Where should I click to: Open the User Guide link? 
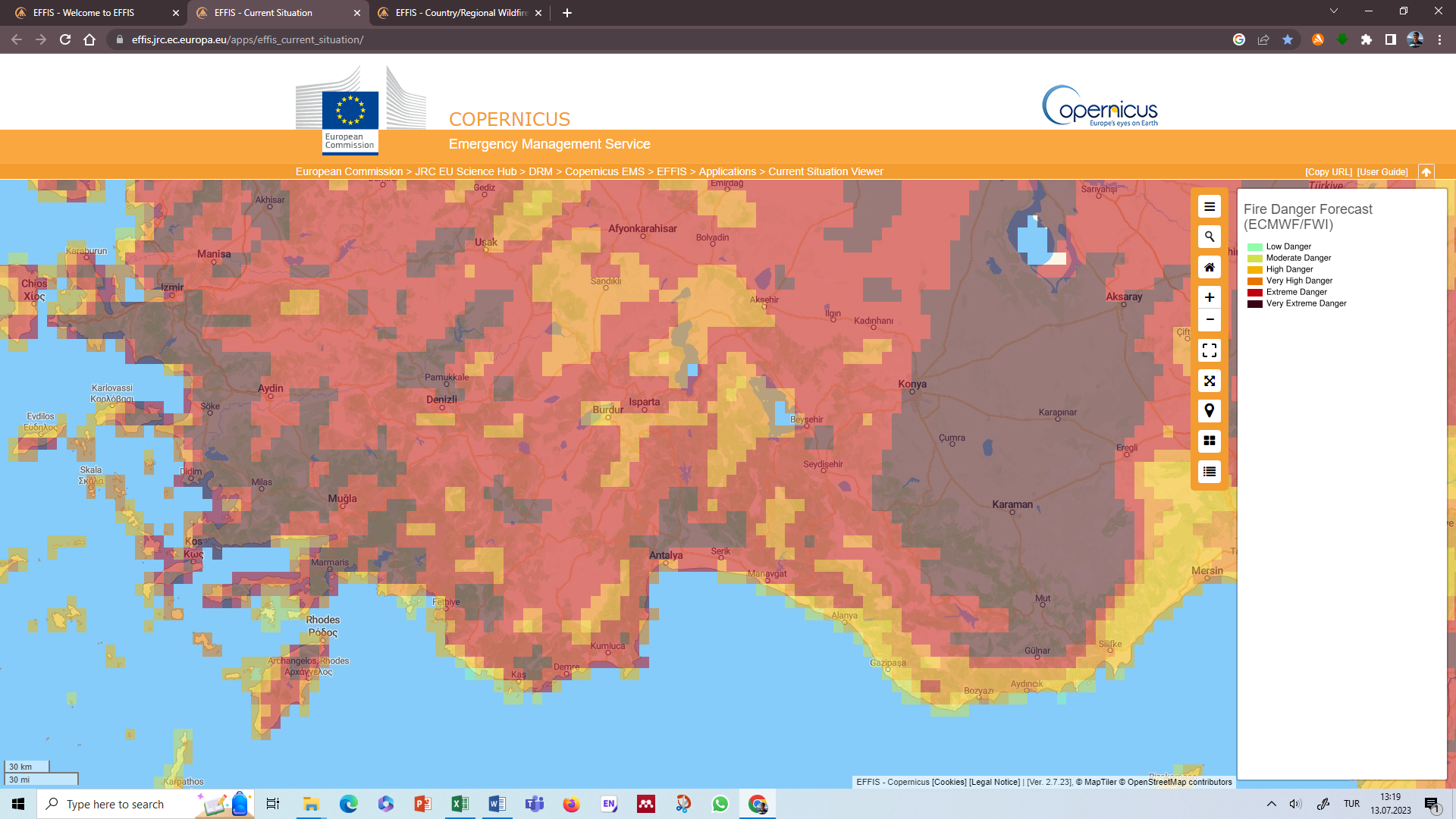(x=1382, y=172)
